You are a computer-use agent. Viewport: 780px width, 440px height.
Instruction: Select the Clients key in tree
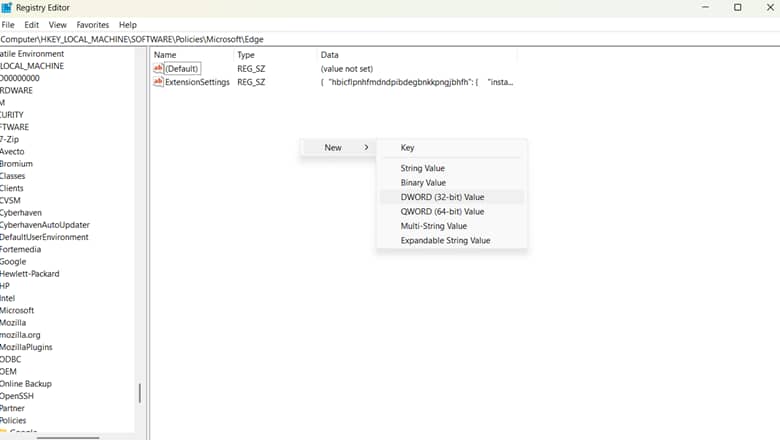point(11,188)
